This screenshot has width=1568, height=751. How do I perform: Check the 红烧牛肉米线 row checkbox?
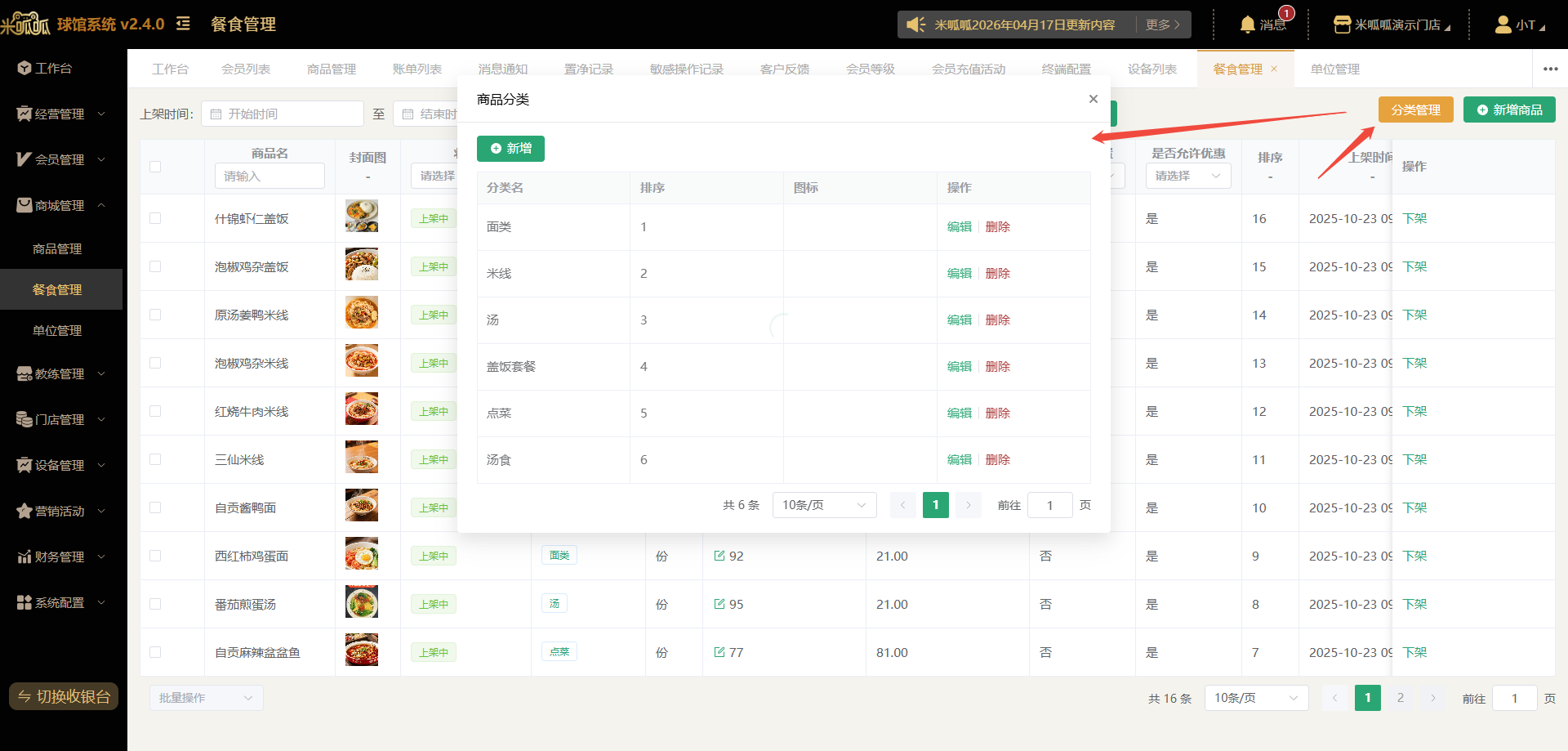pyautogui.click(x=155, y=411)
